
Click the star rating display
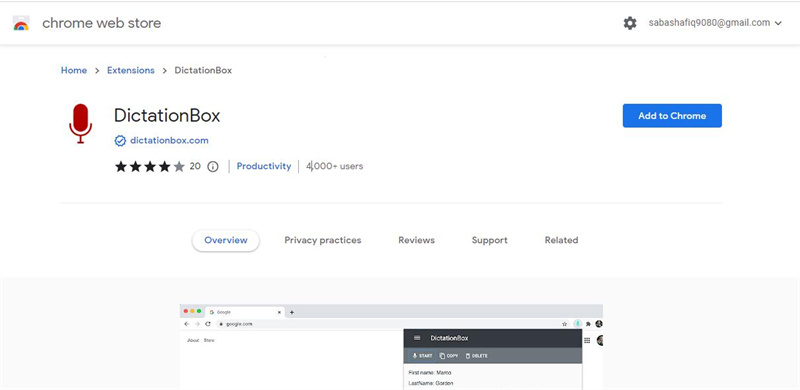149,166
